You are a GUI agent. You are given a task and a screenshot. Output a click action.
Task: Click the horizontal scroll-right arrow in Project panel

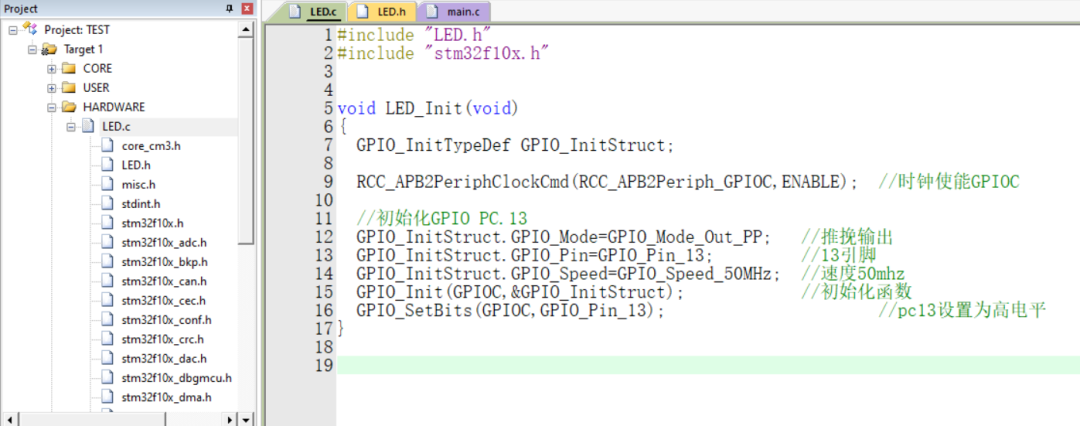tap(231, 419)
